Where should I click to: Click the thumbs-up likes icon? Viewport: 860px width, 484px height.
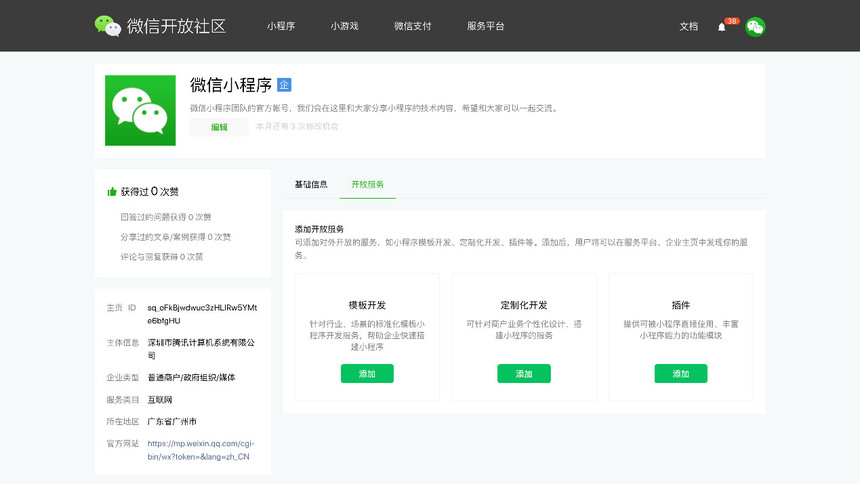point(112,192)
